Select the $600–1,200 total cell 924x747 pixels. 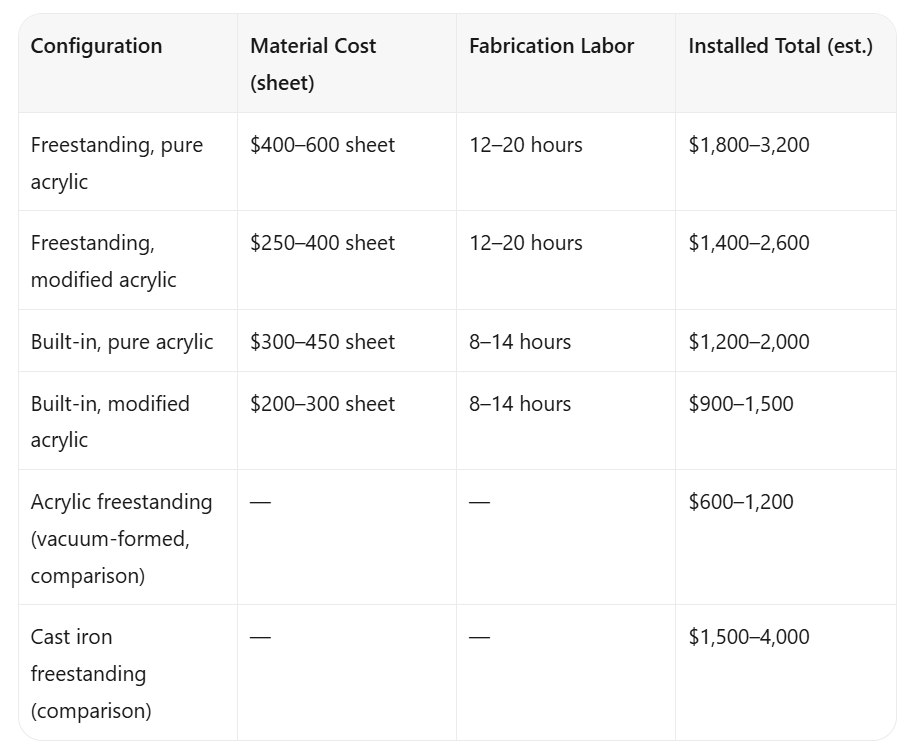tap(741, 502)
